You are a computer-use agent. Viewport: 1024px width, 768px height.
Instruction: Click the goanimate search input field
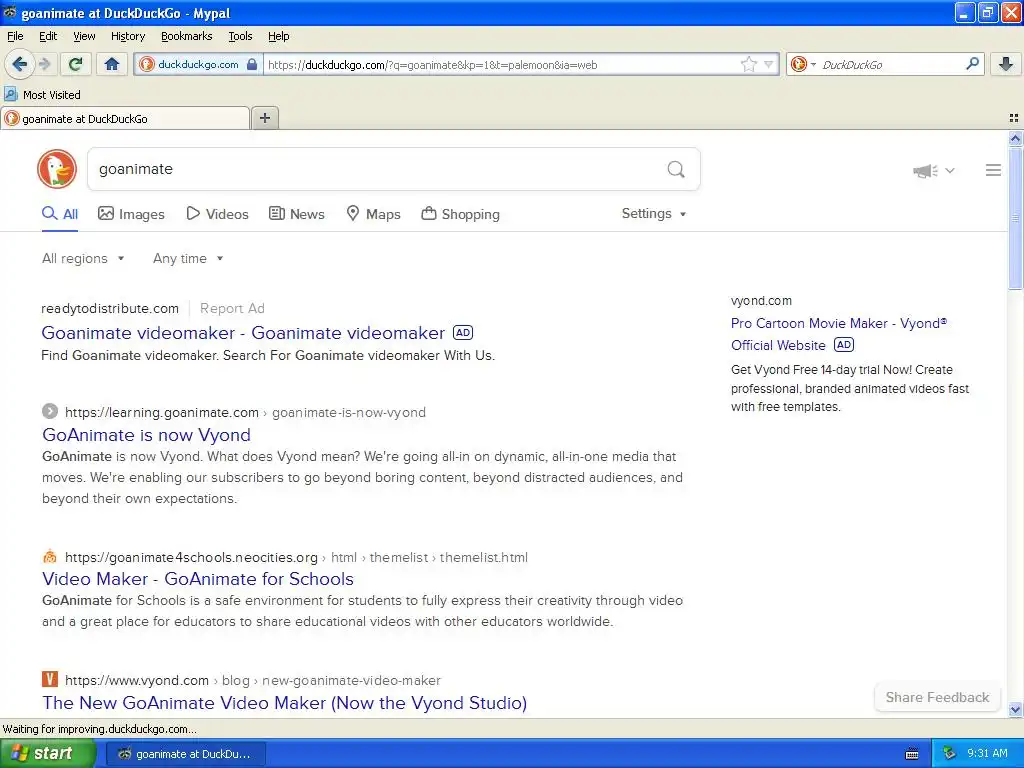point(376,169)
